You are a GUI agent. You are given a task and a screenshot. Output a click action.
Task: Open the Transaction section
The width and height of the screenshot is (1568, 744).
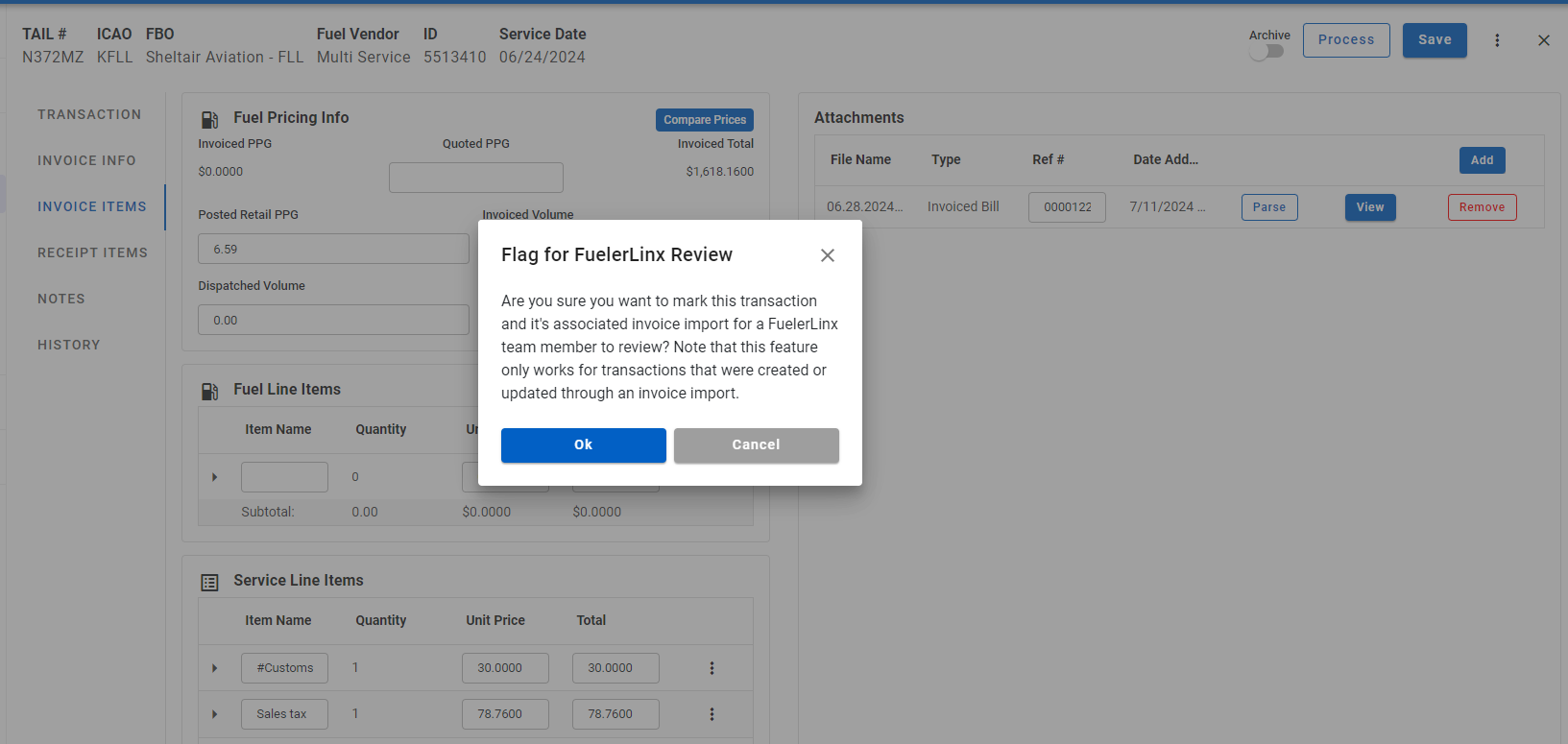tap(89, 114)
